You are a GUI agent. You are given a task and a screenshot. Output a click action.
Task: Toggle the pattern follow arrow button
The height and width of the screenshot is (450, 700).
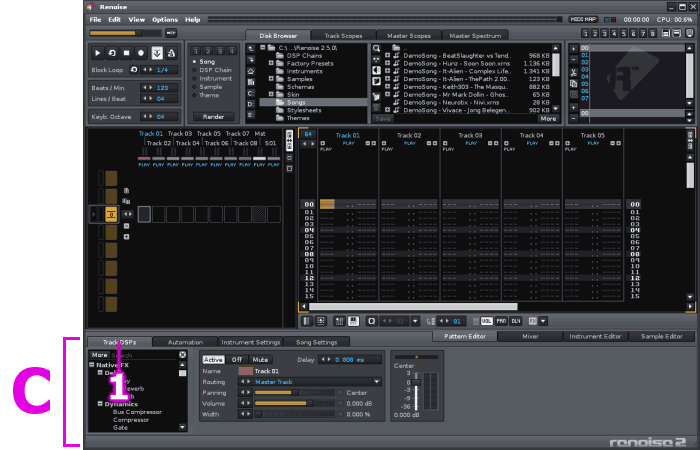pos(157,53)
